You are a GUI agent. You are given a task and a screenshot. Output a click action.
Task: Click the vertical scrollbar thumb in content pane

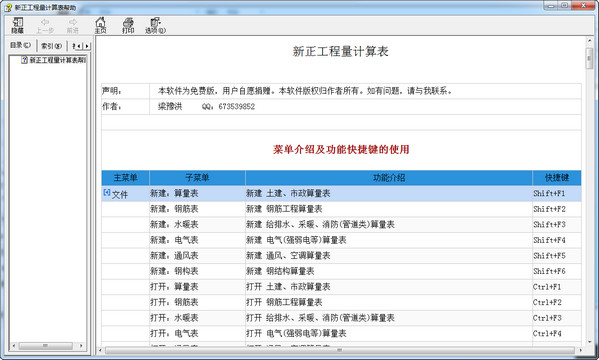point(589,59)
